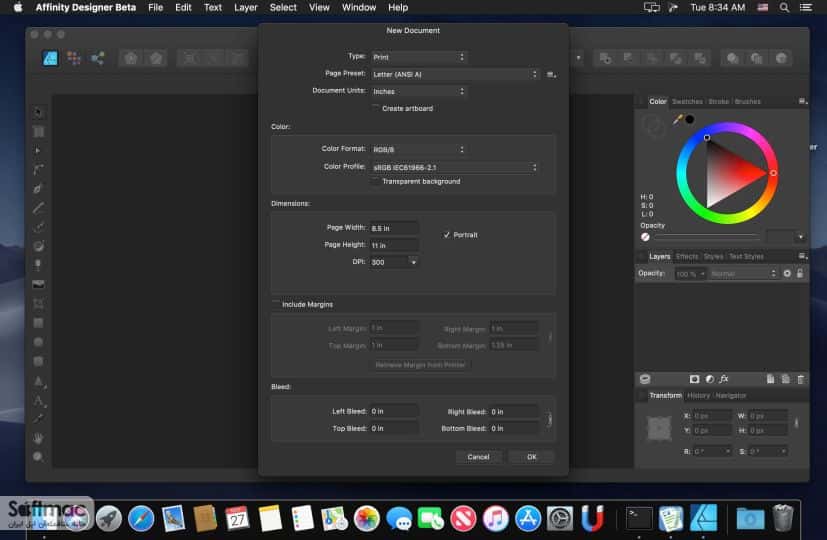Open the Type dropdown showing Print

(418, 56)
